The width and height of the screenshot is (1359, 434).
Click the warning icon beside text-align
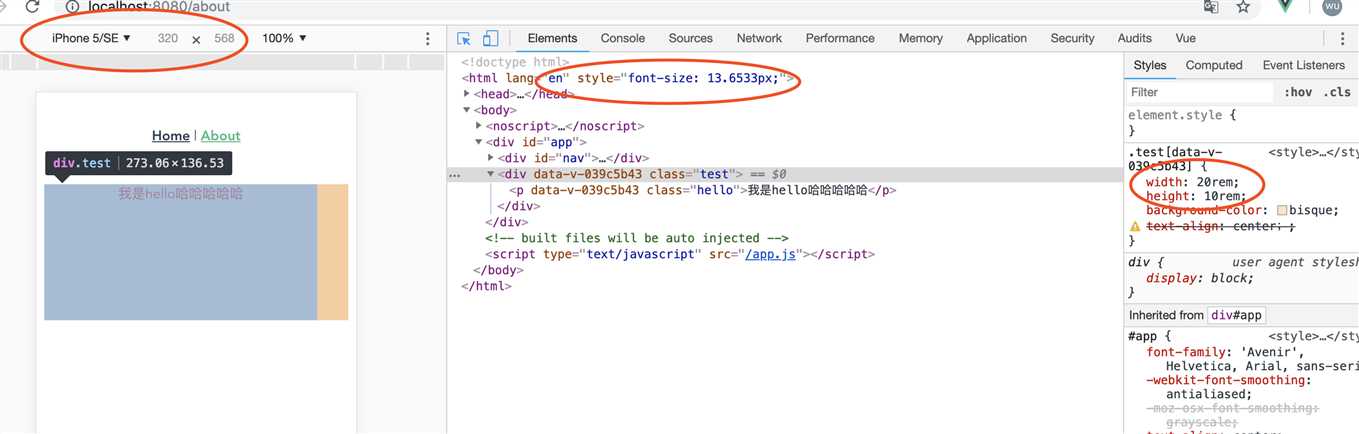1135,227
